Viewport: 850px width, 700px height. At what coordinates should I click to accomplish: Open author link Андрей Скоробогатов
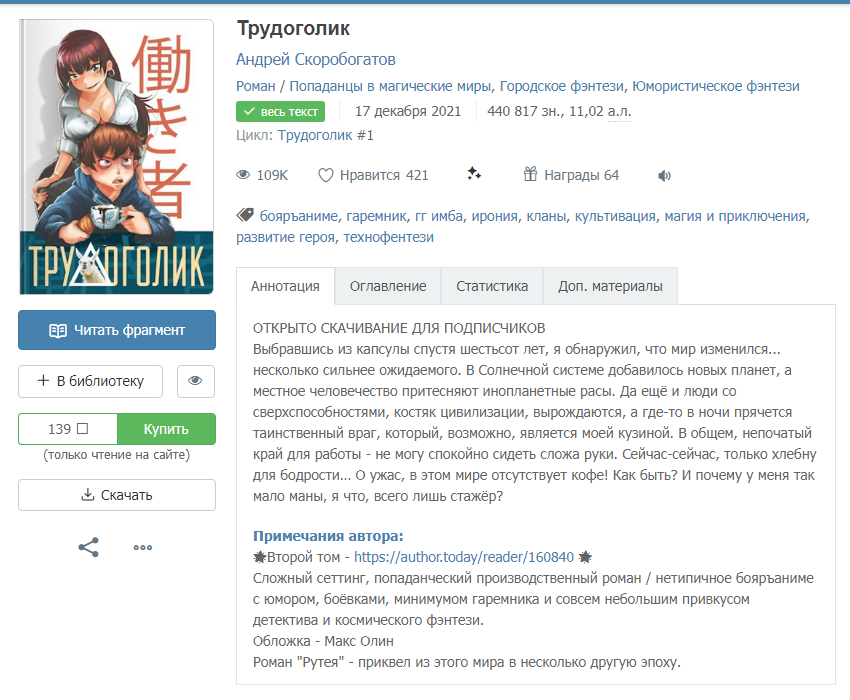[316, 59]
